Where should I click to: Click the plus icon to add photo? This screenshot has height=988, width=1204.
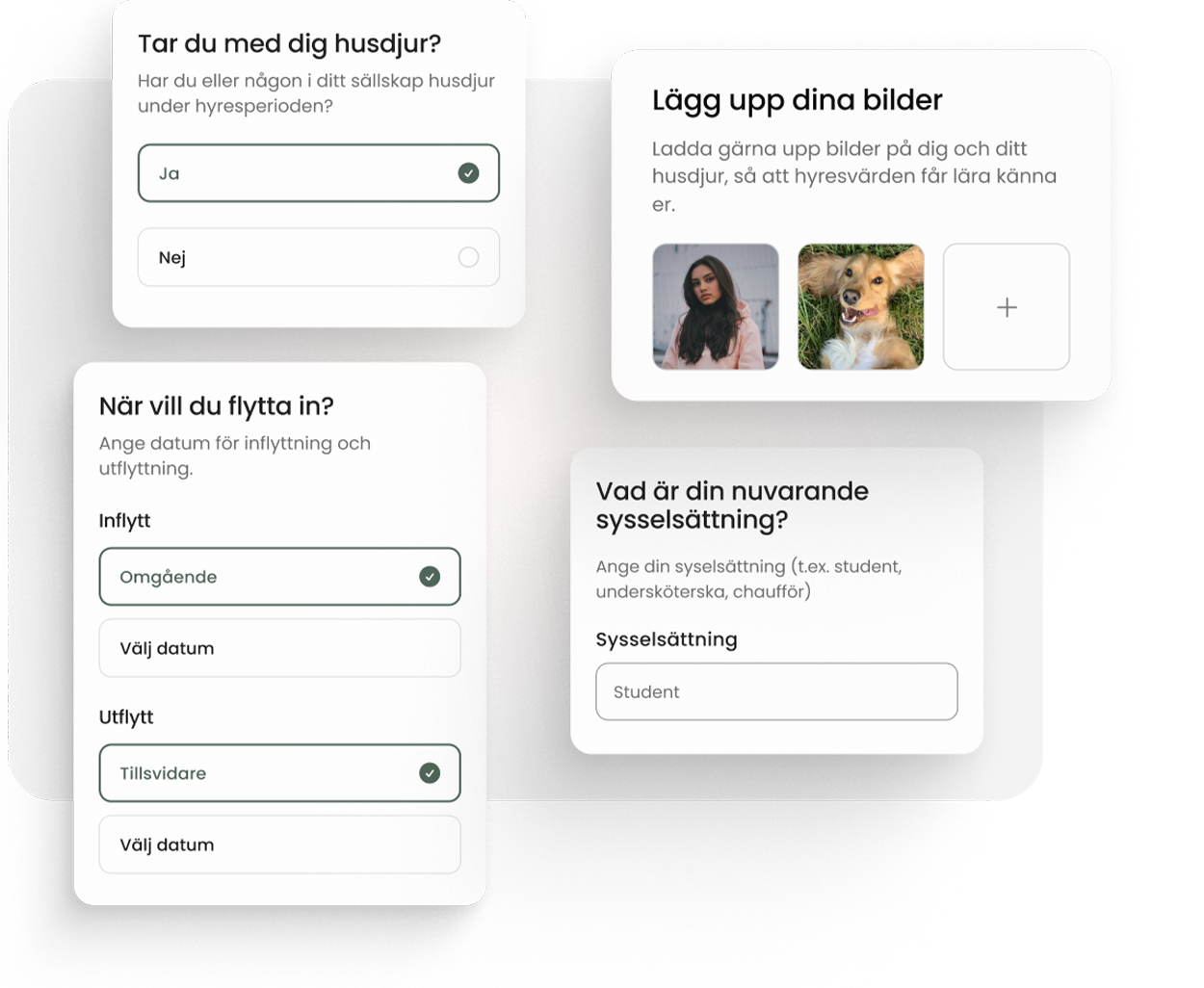click(x=1007, y=307)
